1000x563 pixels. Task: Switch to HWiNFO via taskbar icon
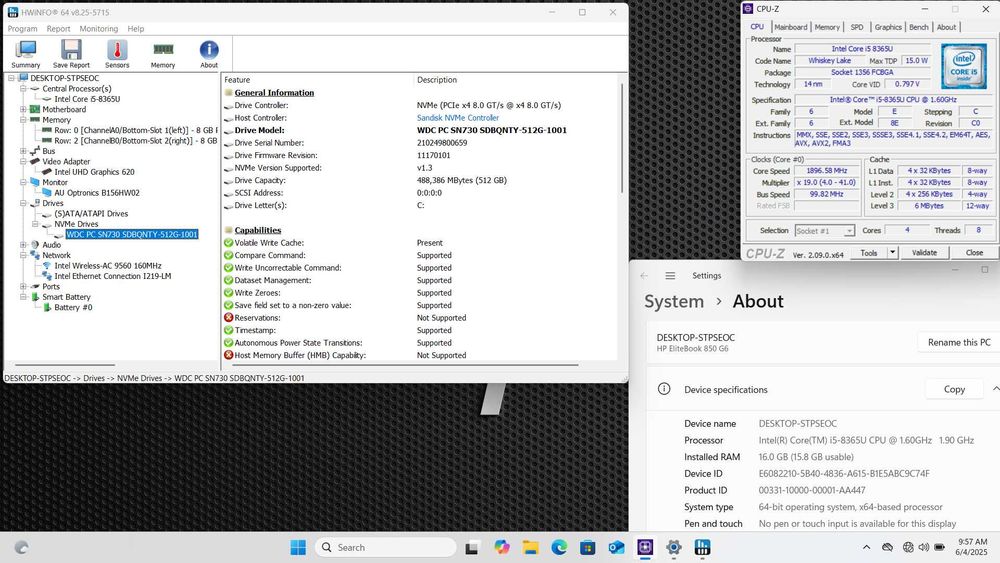[x=702, y=547]
